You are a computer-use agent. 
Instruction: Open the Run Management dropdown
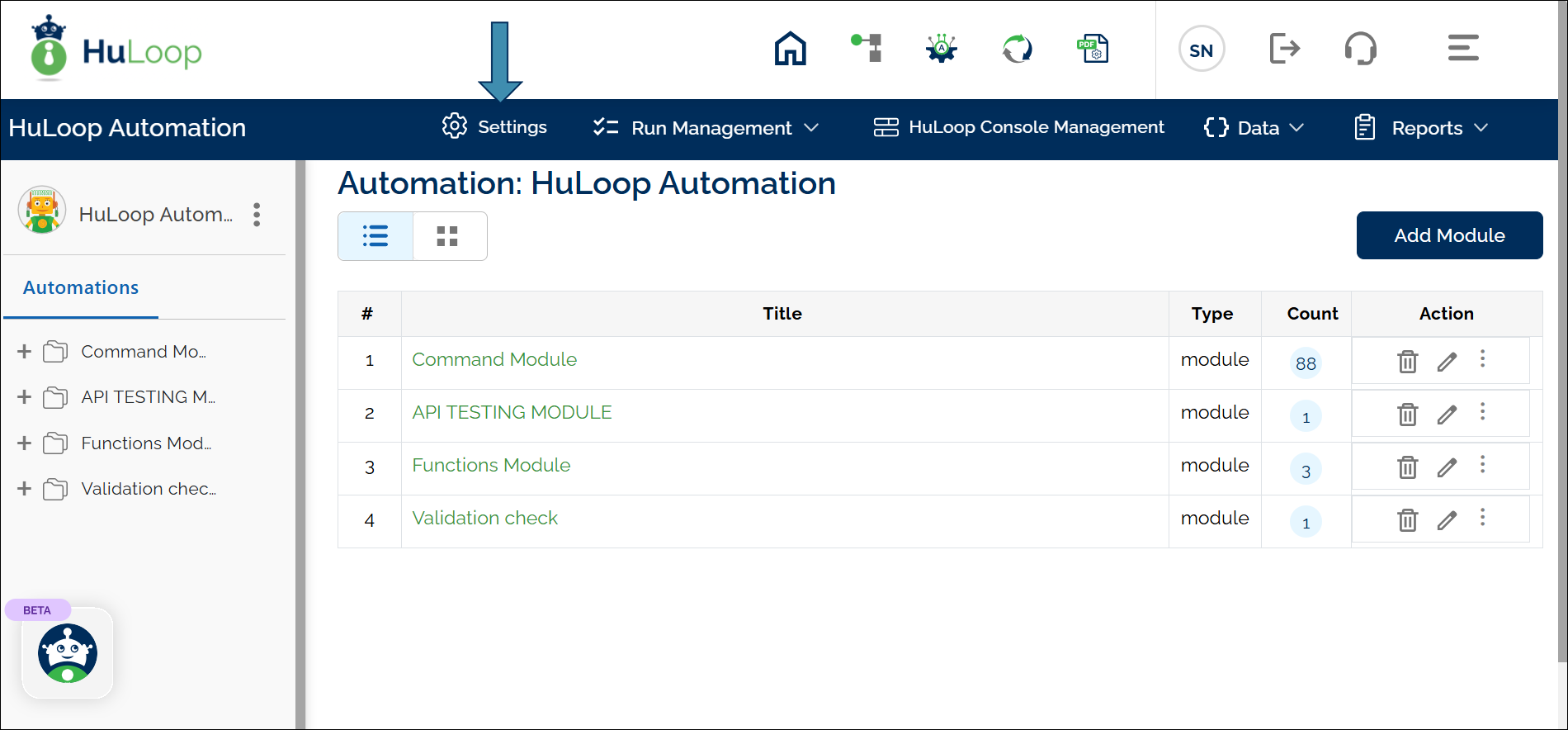point(706,128)
